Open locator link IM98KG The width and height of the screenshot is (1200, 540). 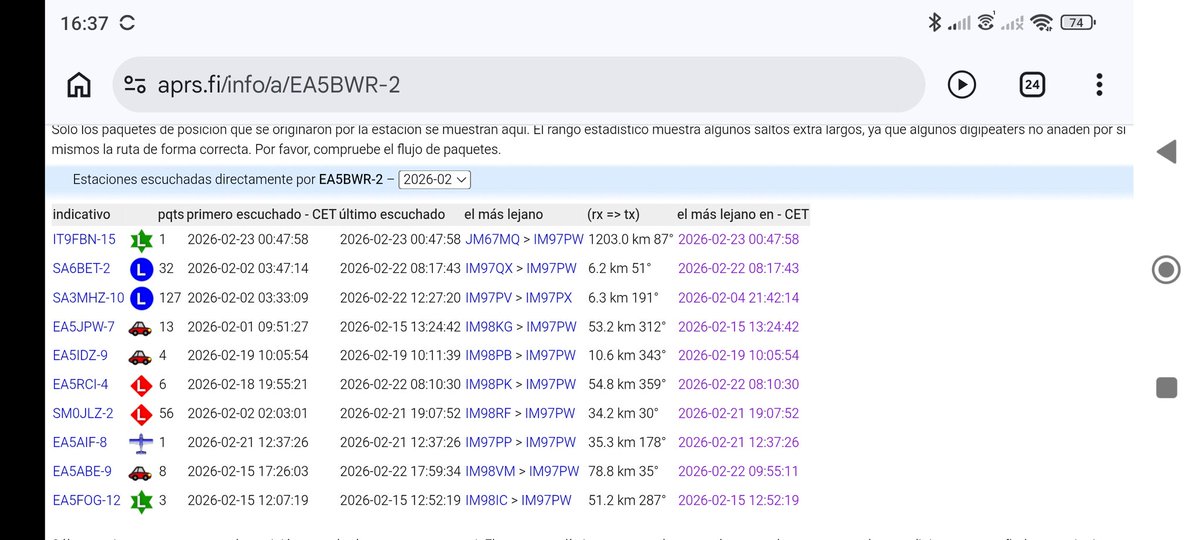[x=489, y=327]
